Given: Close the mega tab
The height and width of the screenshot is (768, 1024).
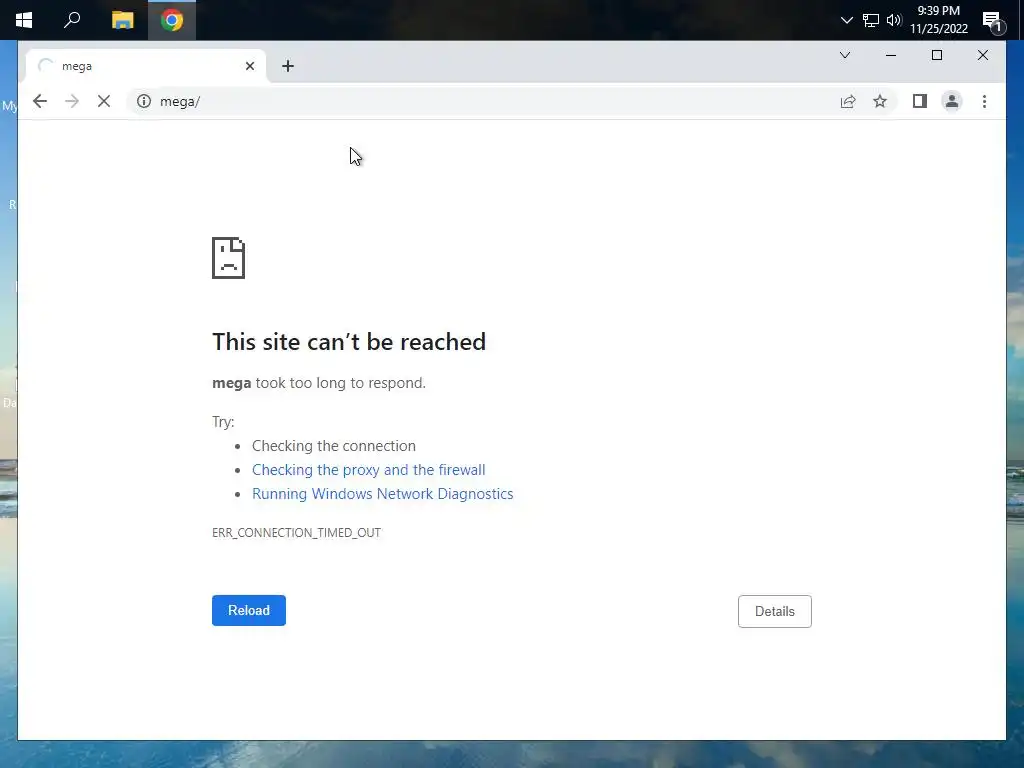Looking at the screenshot, I should [x=249, y=66].
